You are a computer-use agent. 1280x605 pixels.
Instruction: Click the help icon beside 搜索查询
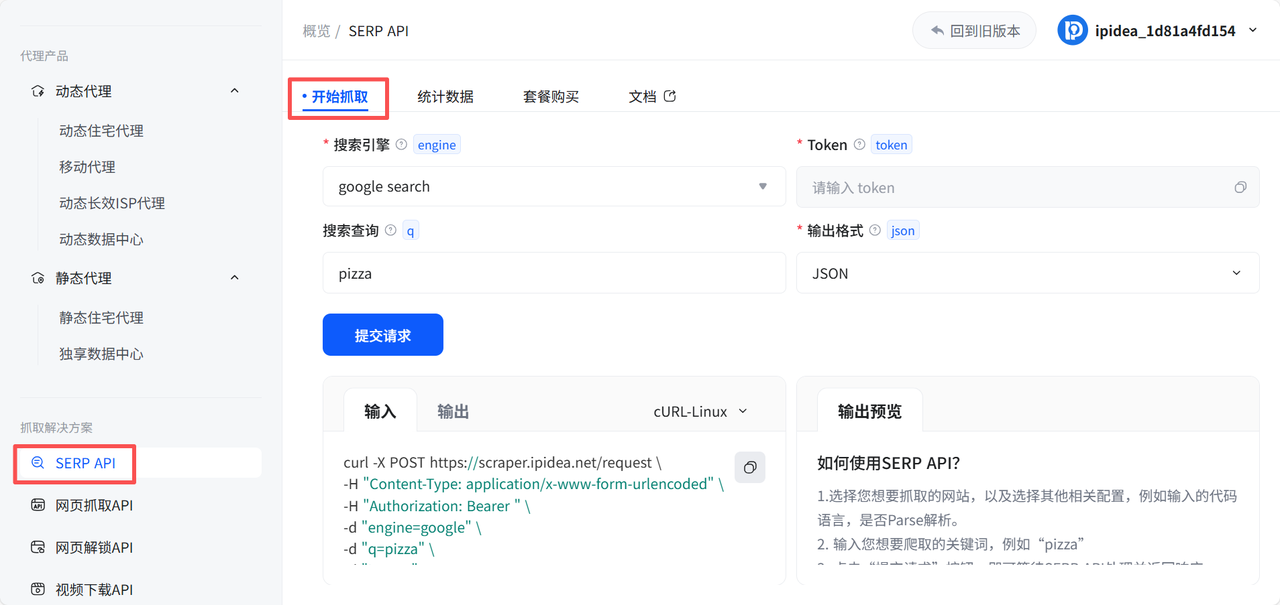[390, 230]
